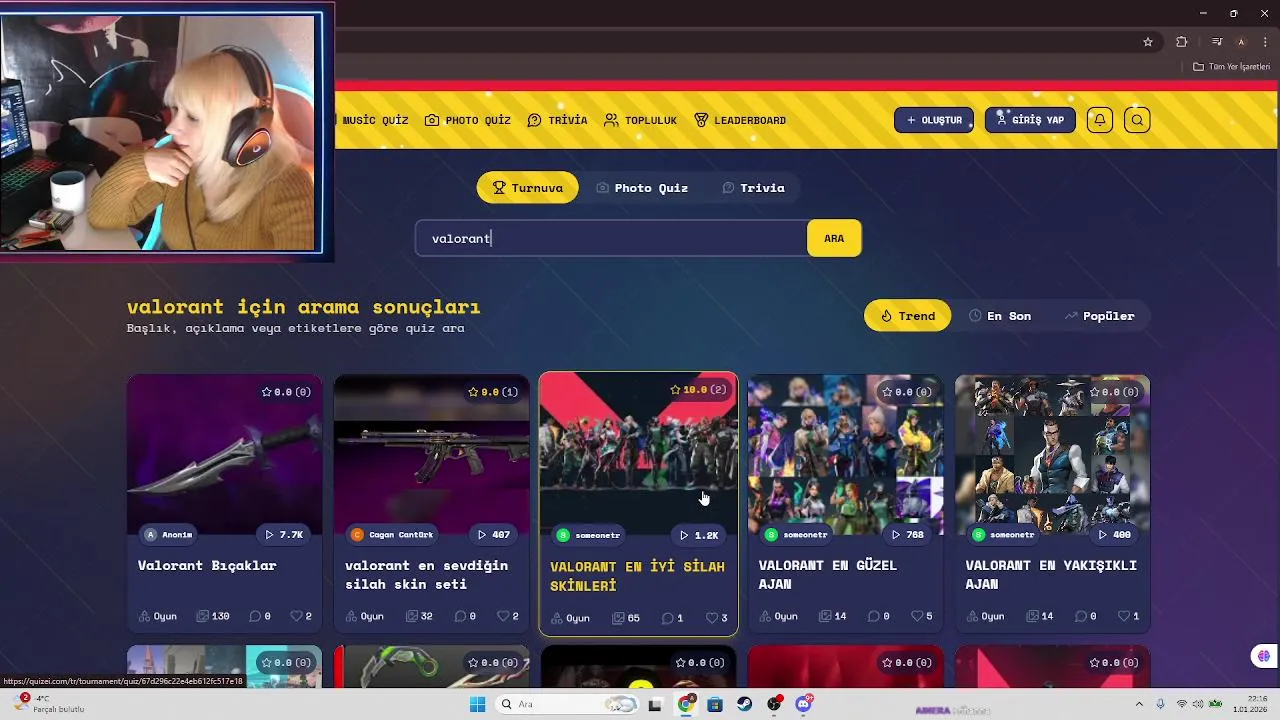Open the Tüm Yer İşaretleri bookmarks folder
1280x720 pixels.
pos(1231,66)
